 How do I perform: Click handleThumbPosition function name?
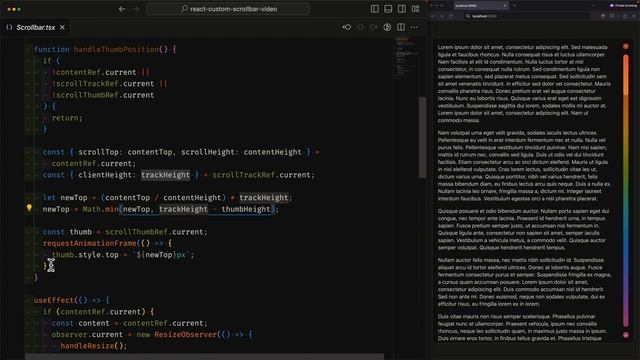[x=116, y=49]
